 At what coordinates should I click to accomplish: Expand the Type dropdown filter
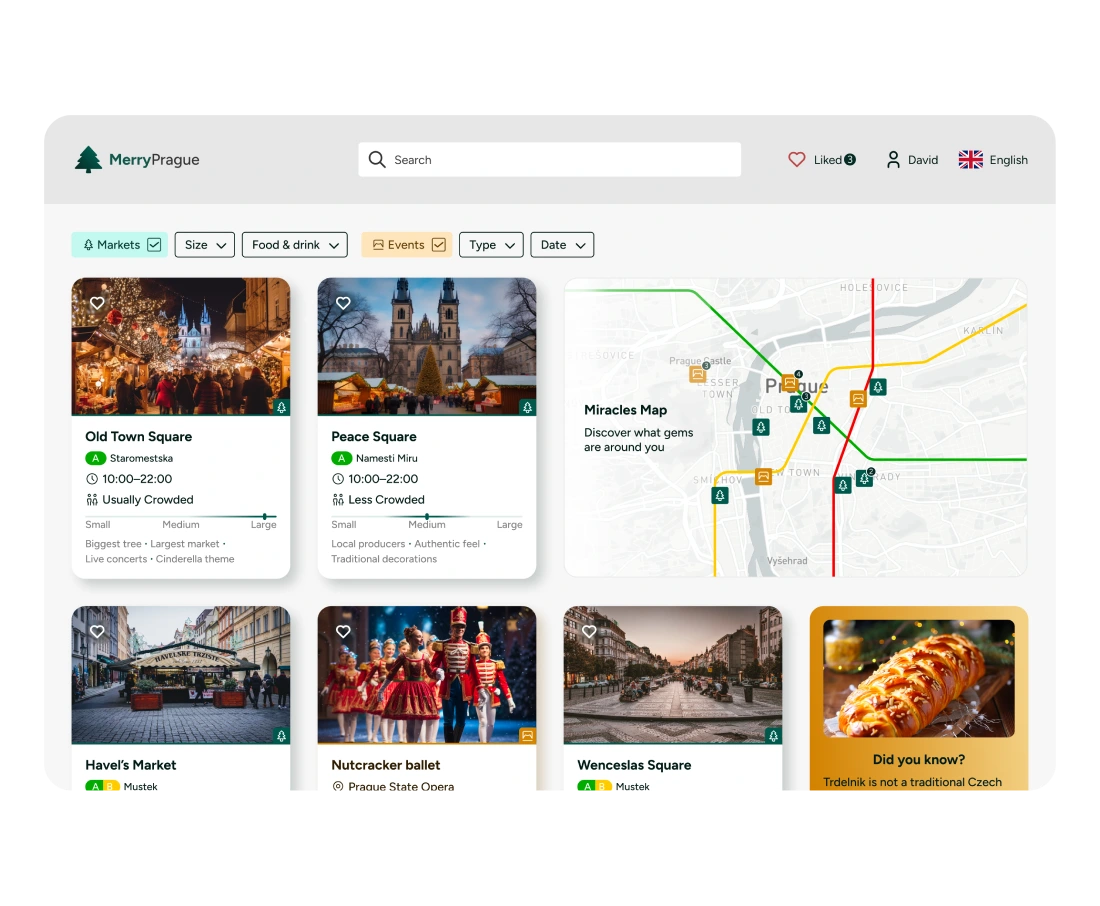click(491, 245)
